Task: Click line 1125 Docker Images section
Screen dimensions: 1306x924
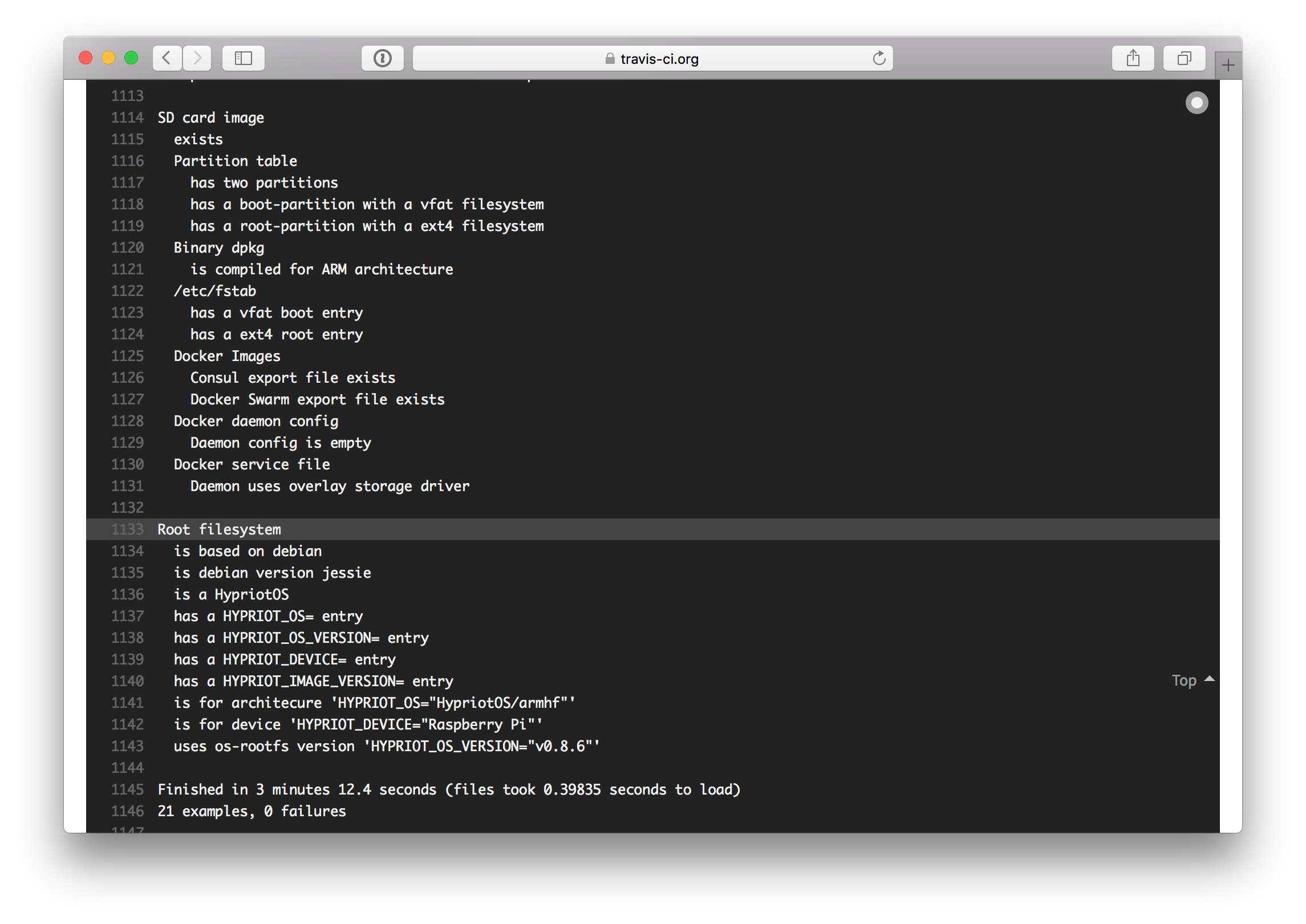Action: point(226,355)
